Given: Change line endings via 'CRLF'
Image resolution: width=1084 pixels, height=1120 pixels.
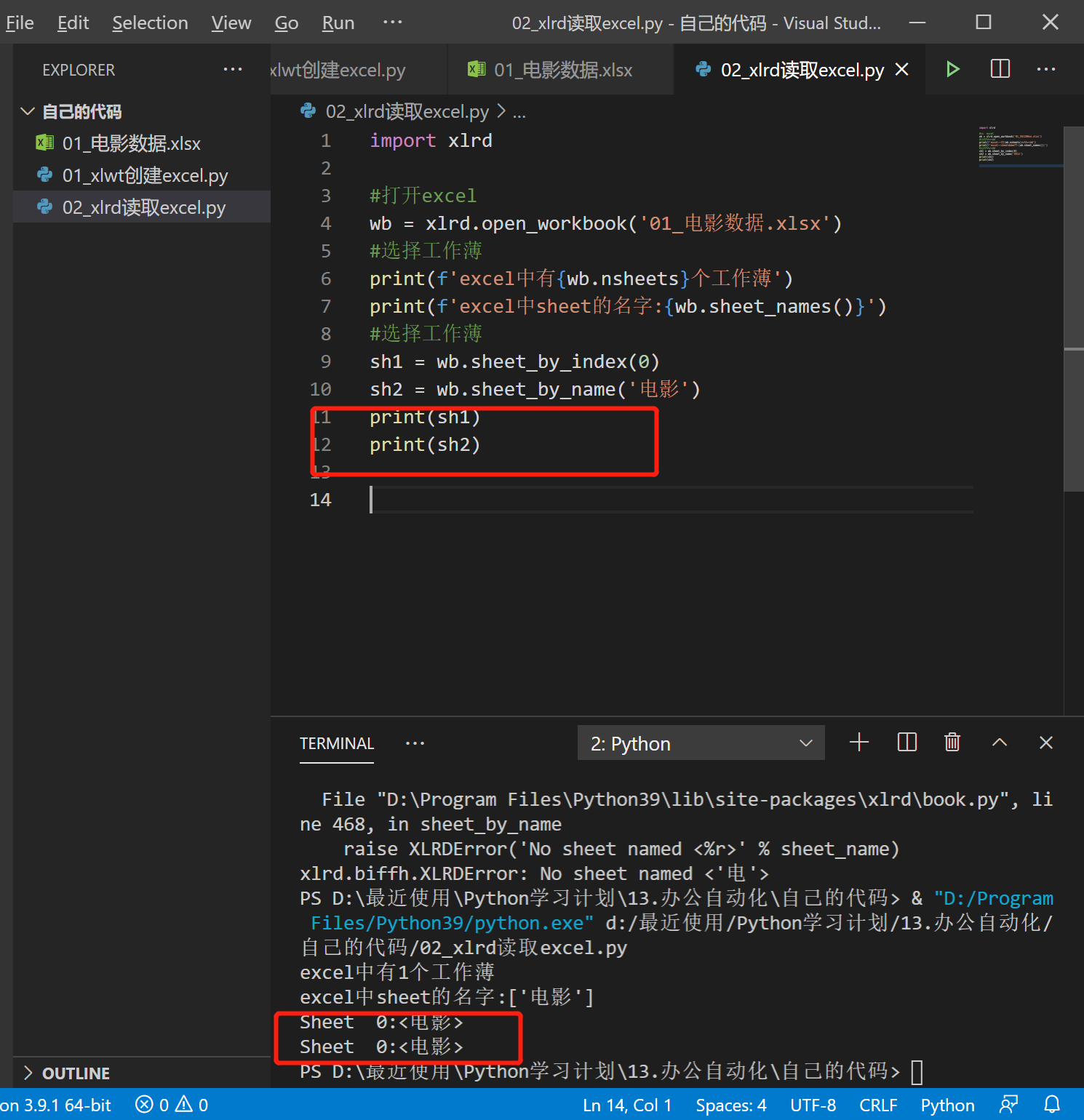Looking at the screenshot, I should pos(878,1105).
